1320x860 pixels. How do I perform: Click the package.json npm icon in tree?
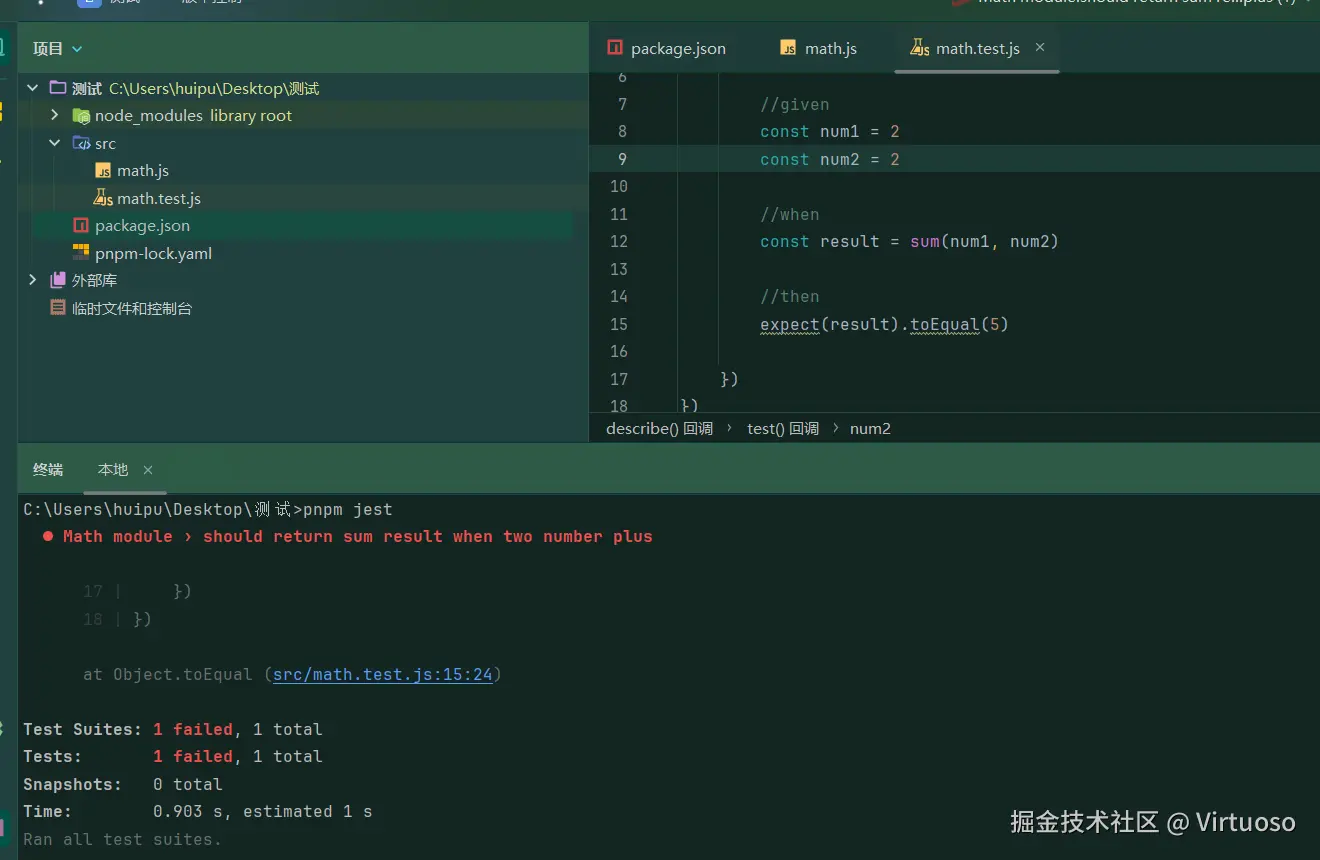coord(81,226)
